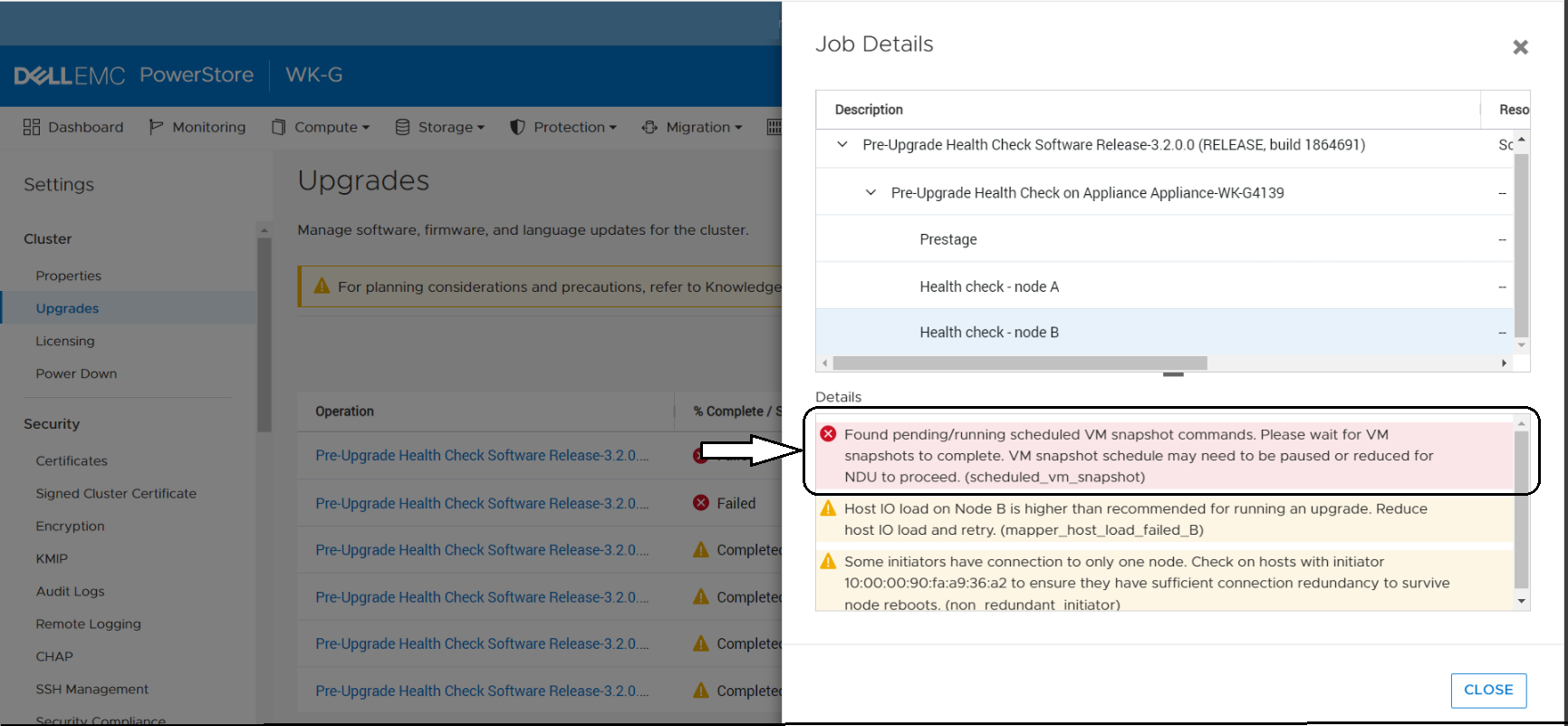
Task: Open Licensing settings
Action: (65, 341)
